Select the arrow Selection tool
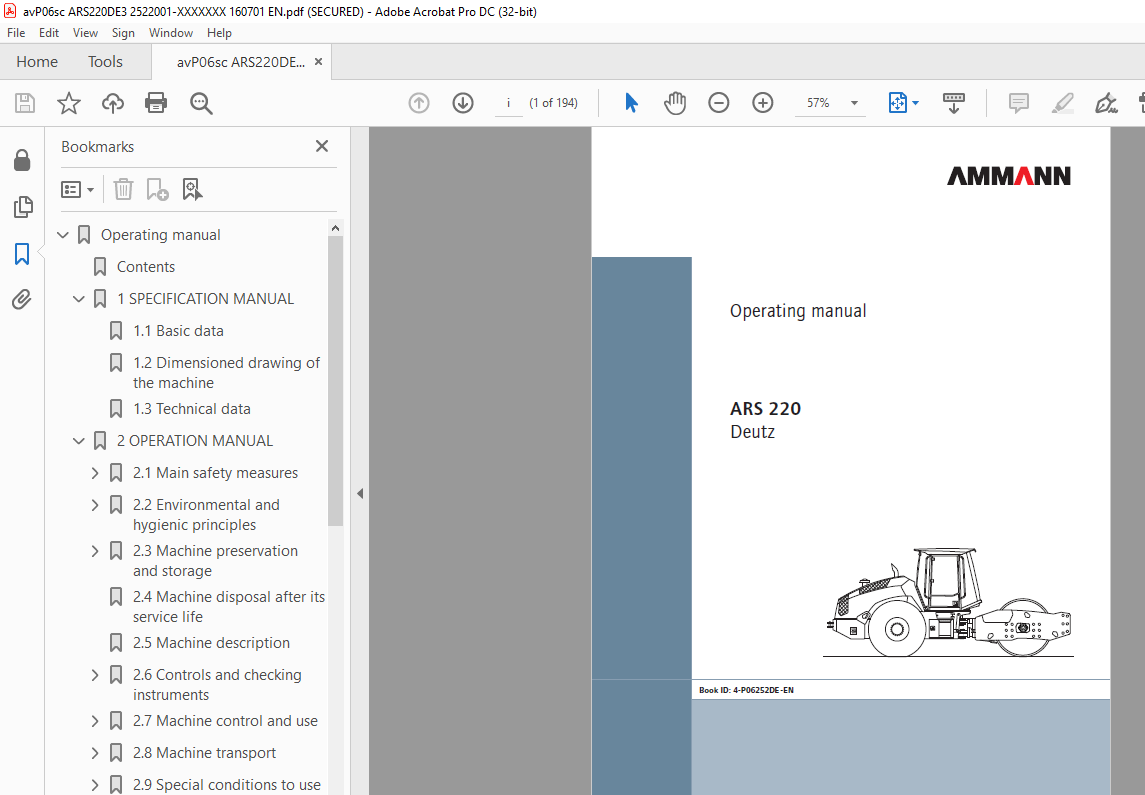Viewport: 1145px width, 795px height. coord(632,103)
